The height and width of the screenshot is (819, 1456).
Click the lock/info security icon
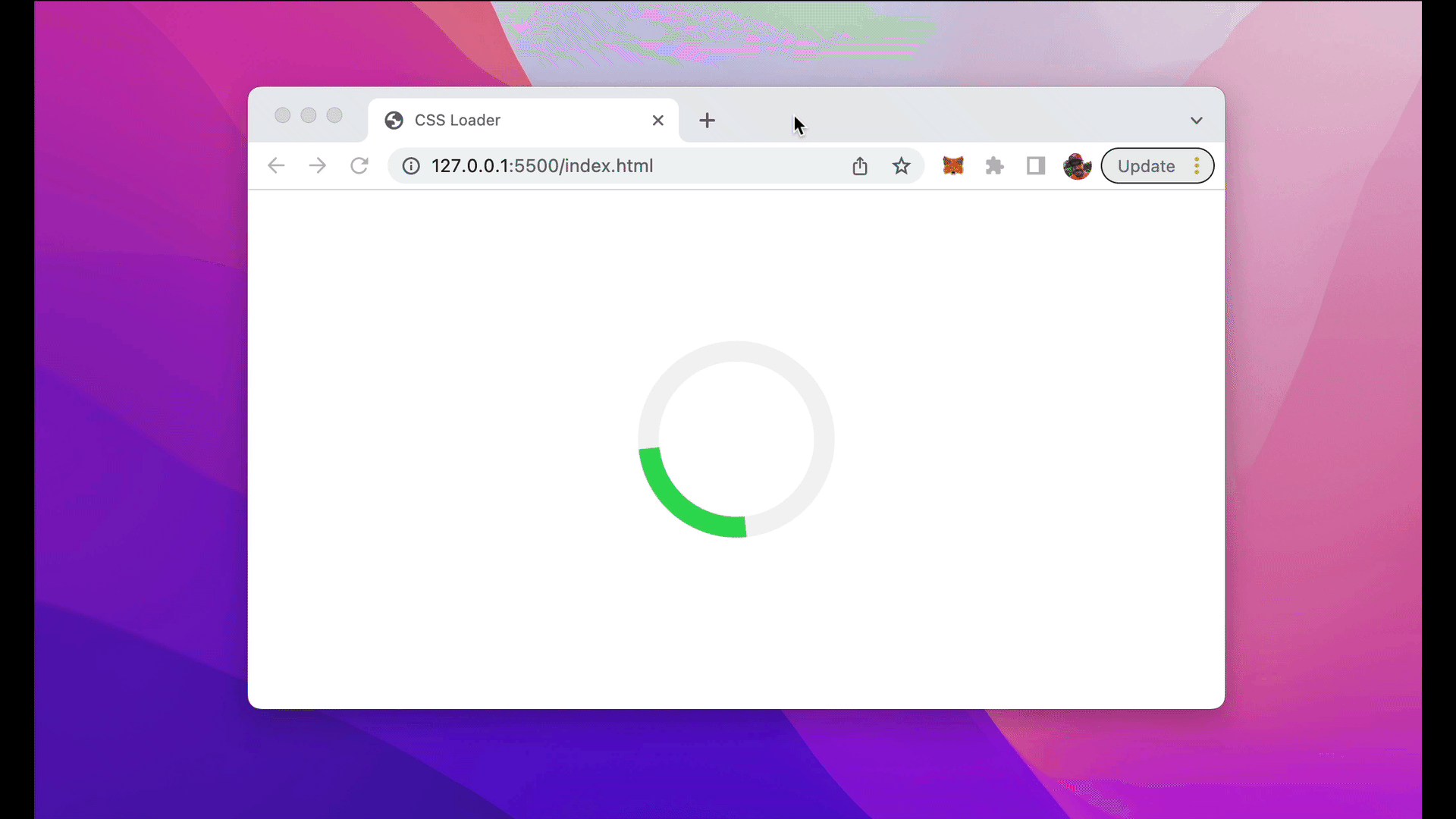(x=411, y=166)
